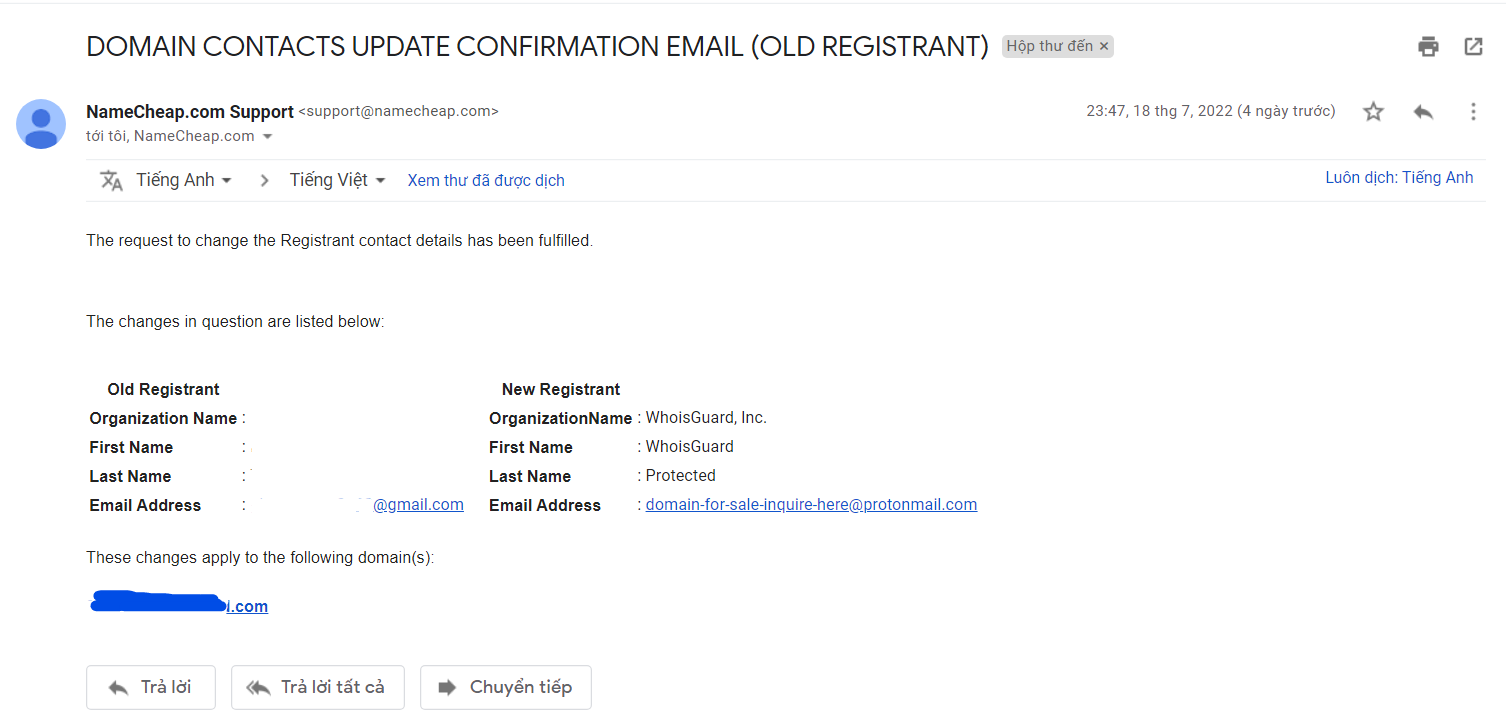Click the sender avatar profile picture
Screen dimensions: 1509x724
pos(41,124)
